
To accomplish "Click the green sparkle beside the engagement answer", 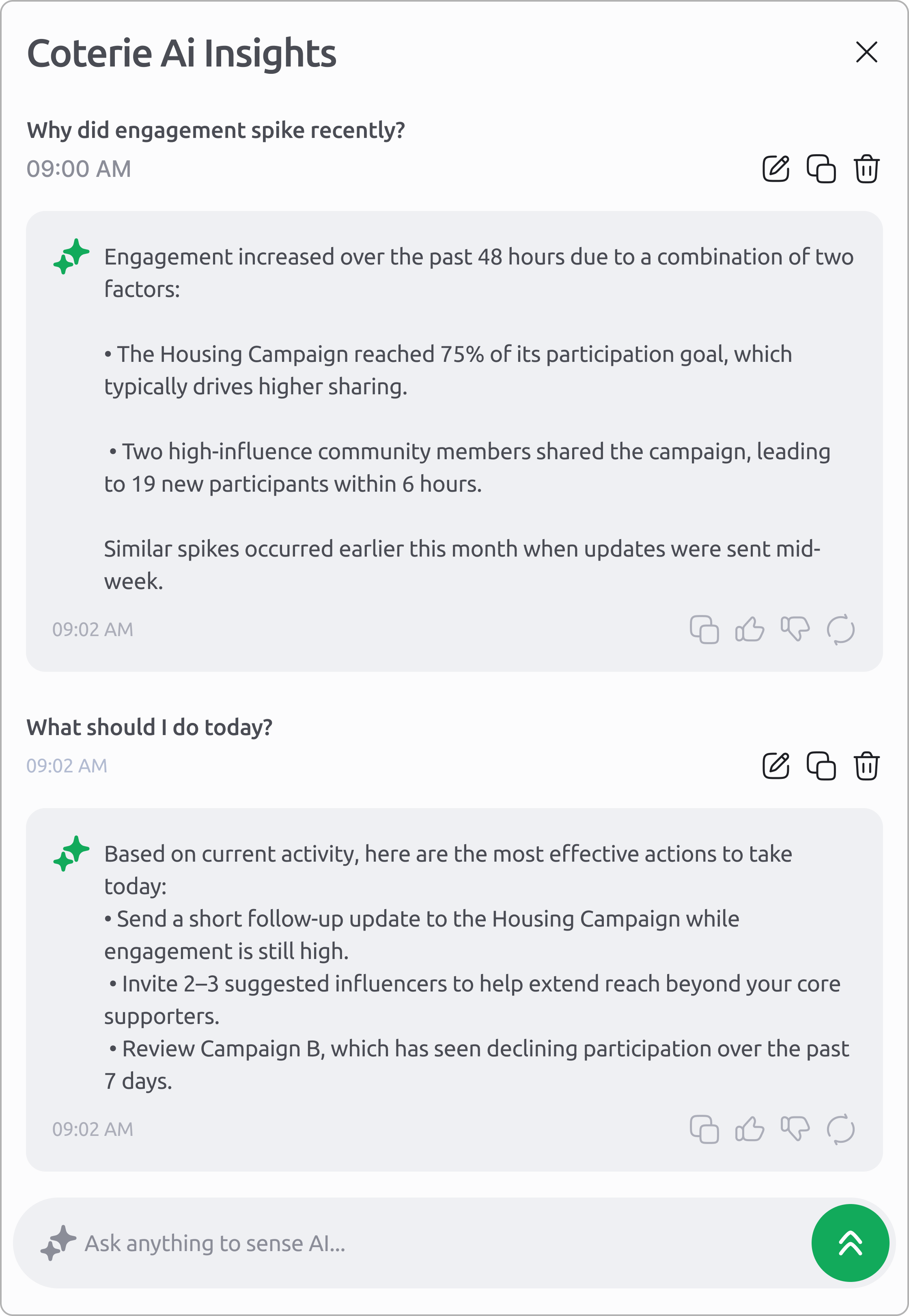I will point(71,257).
